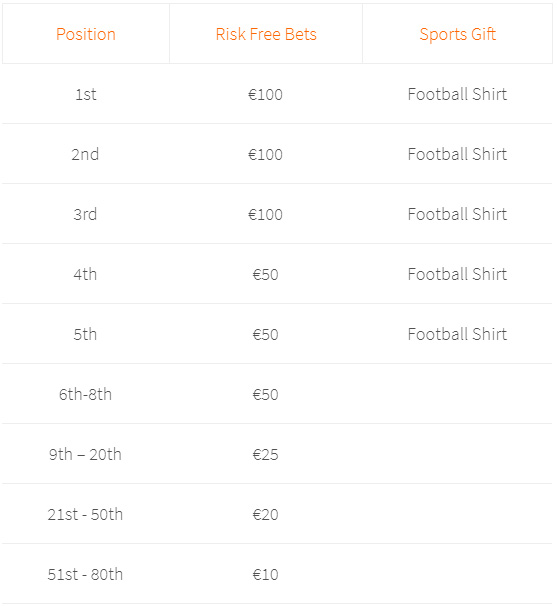Click Football Shirt in the 3rd row
557x606 pixels.
point(457,214)
